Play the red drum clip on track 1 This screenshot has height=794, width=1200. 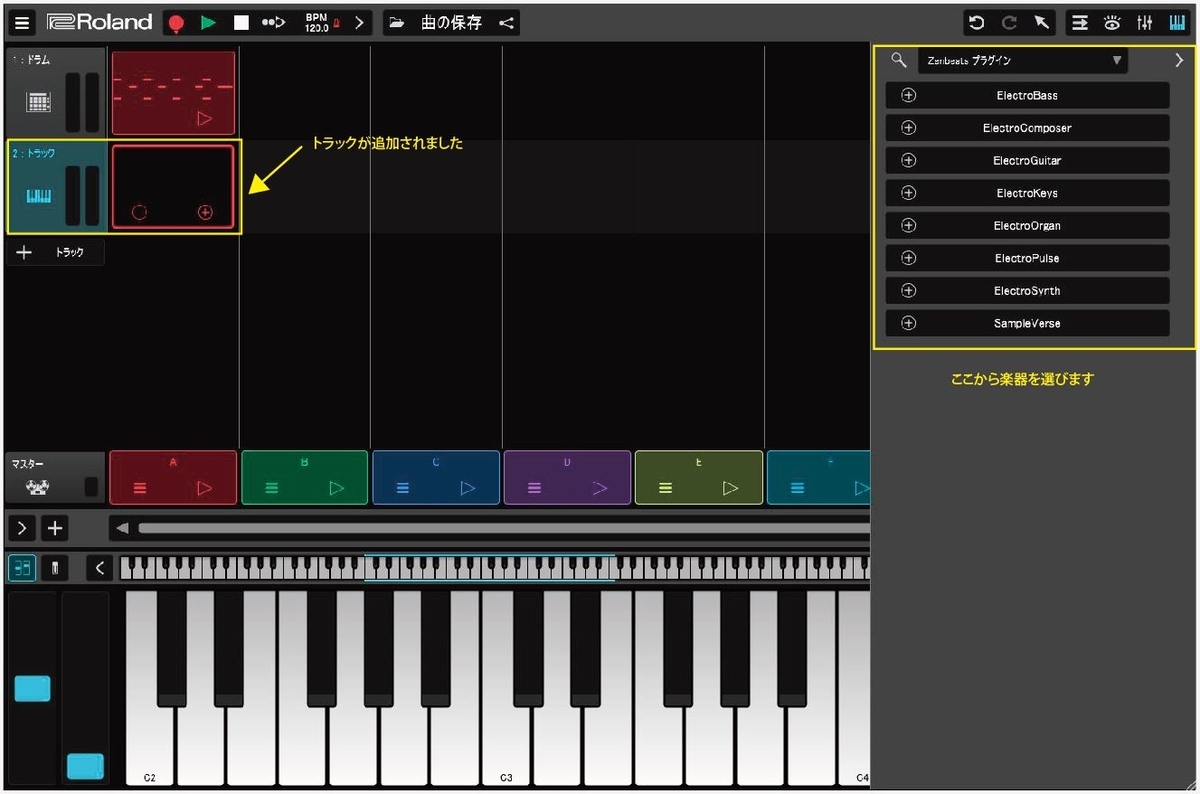pyautogui.click(x=205, y=118)
